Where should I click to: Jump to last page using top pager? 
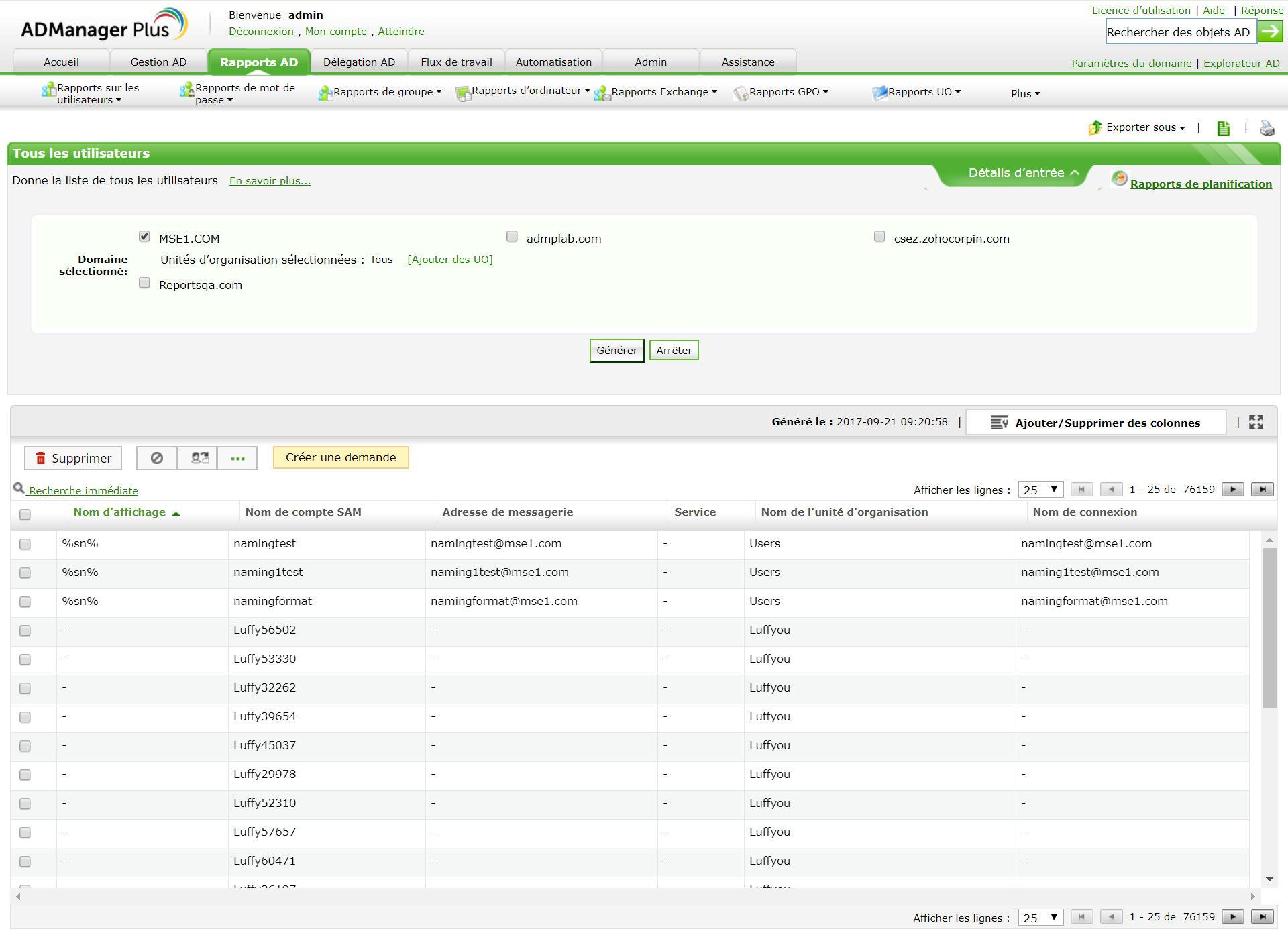point(1262,490)
